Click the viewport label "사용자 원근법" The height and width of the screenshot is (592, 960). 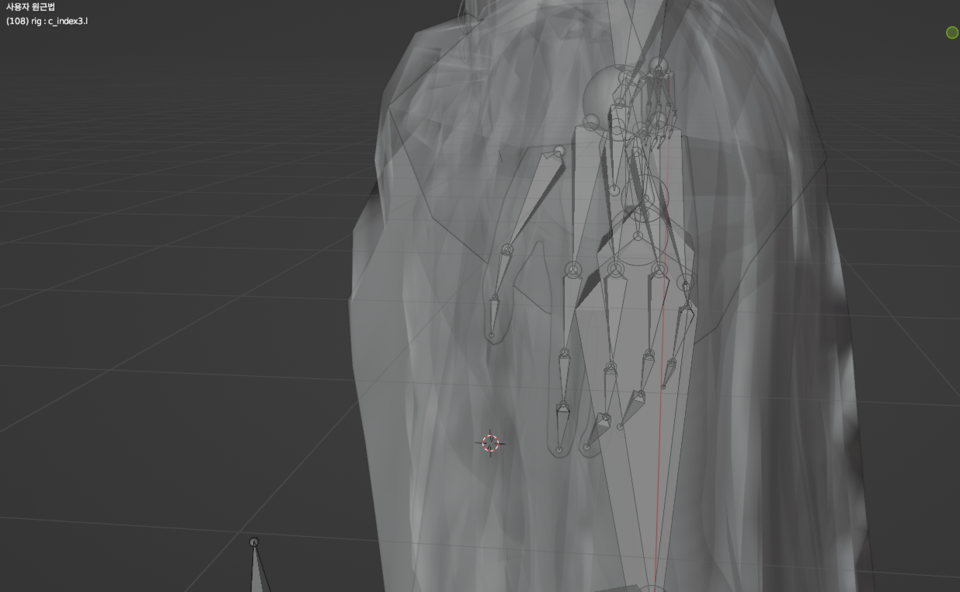[x=31, y=7]
